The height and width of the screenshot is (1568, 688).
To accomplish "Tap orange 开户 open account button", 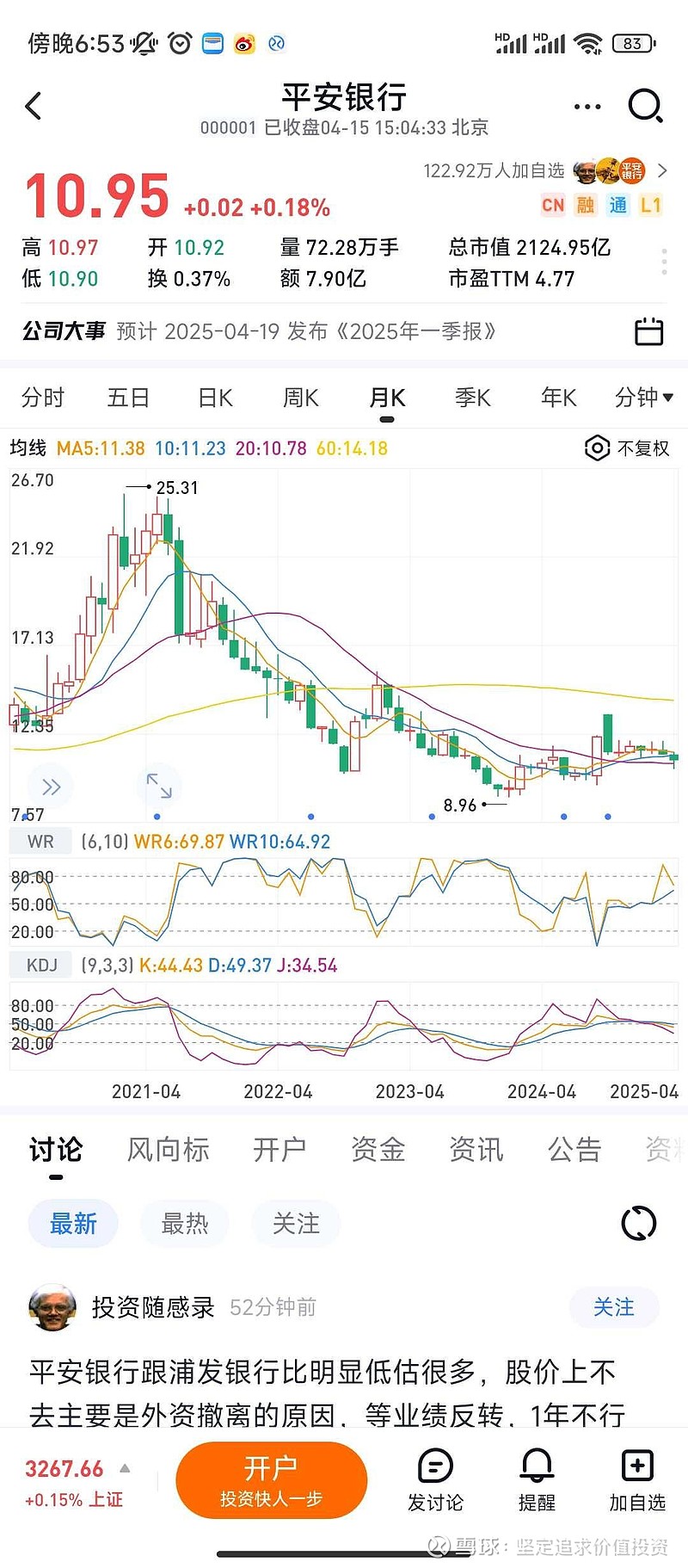I will click(x=272, y=1480).
